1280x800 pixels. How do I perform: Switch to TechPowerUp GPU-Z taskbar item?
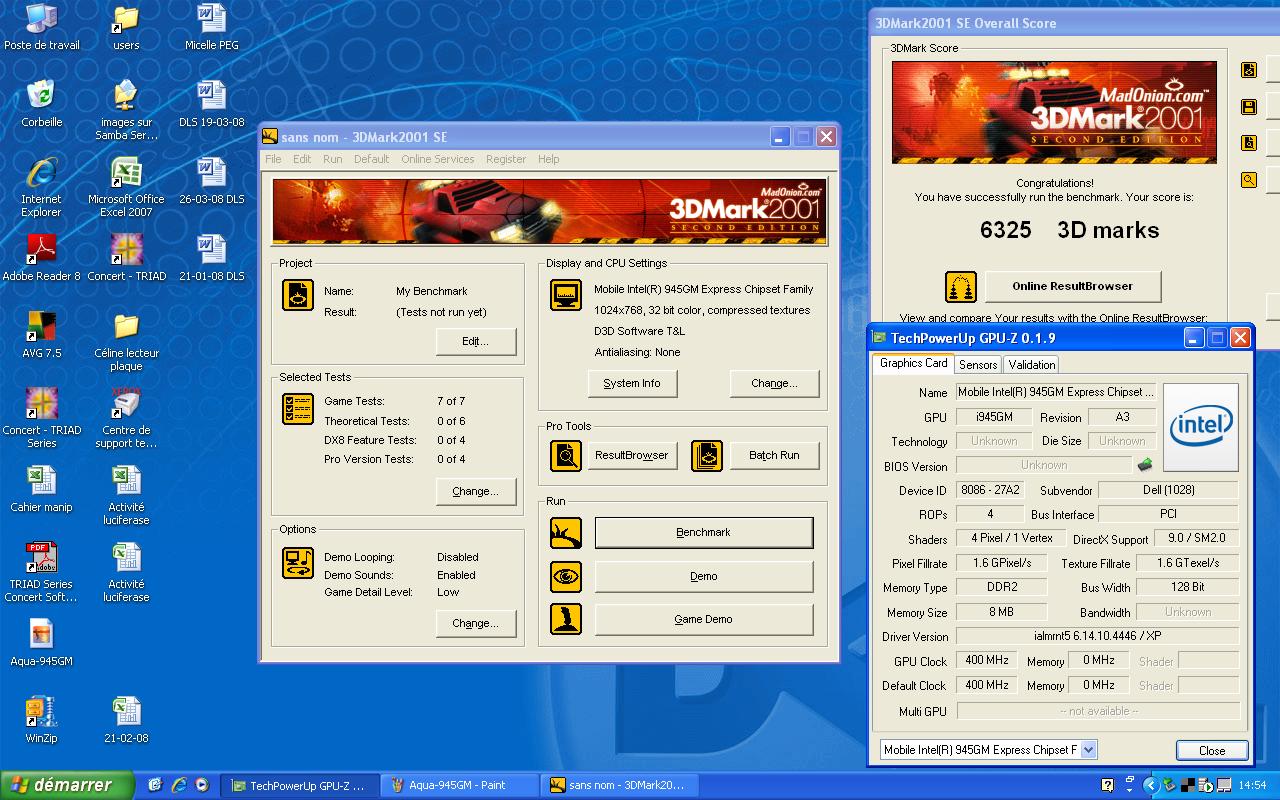302,785
